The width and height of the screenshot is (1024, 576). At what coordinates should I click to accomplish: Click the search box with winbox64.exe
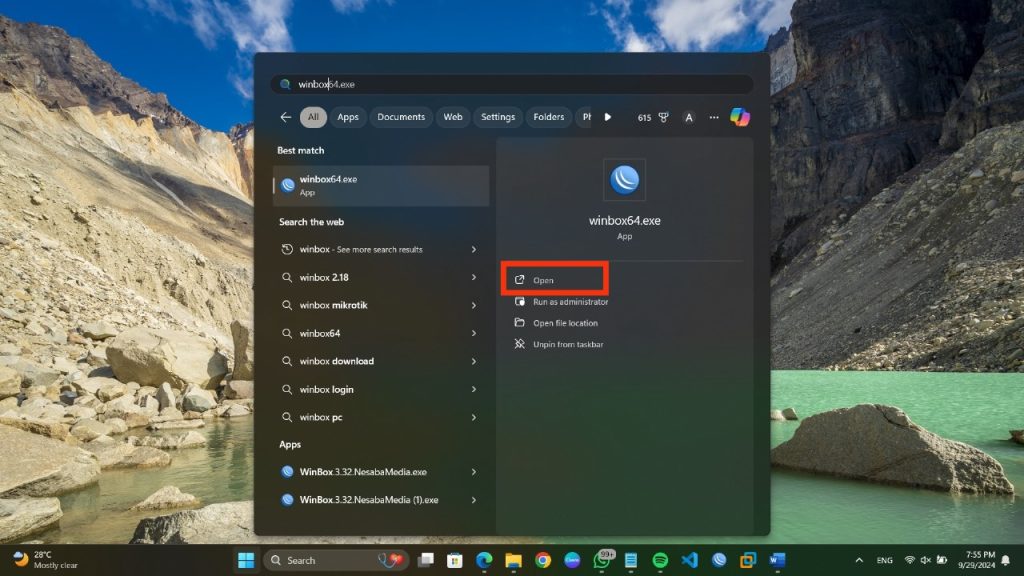[x=510, y=85]
